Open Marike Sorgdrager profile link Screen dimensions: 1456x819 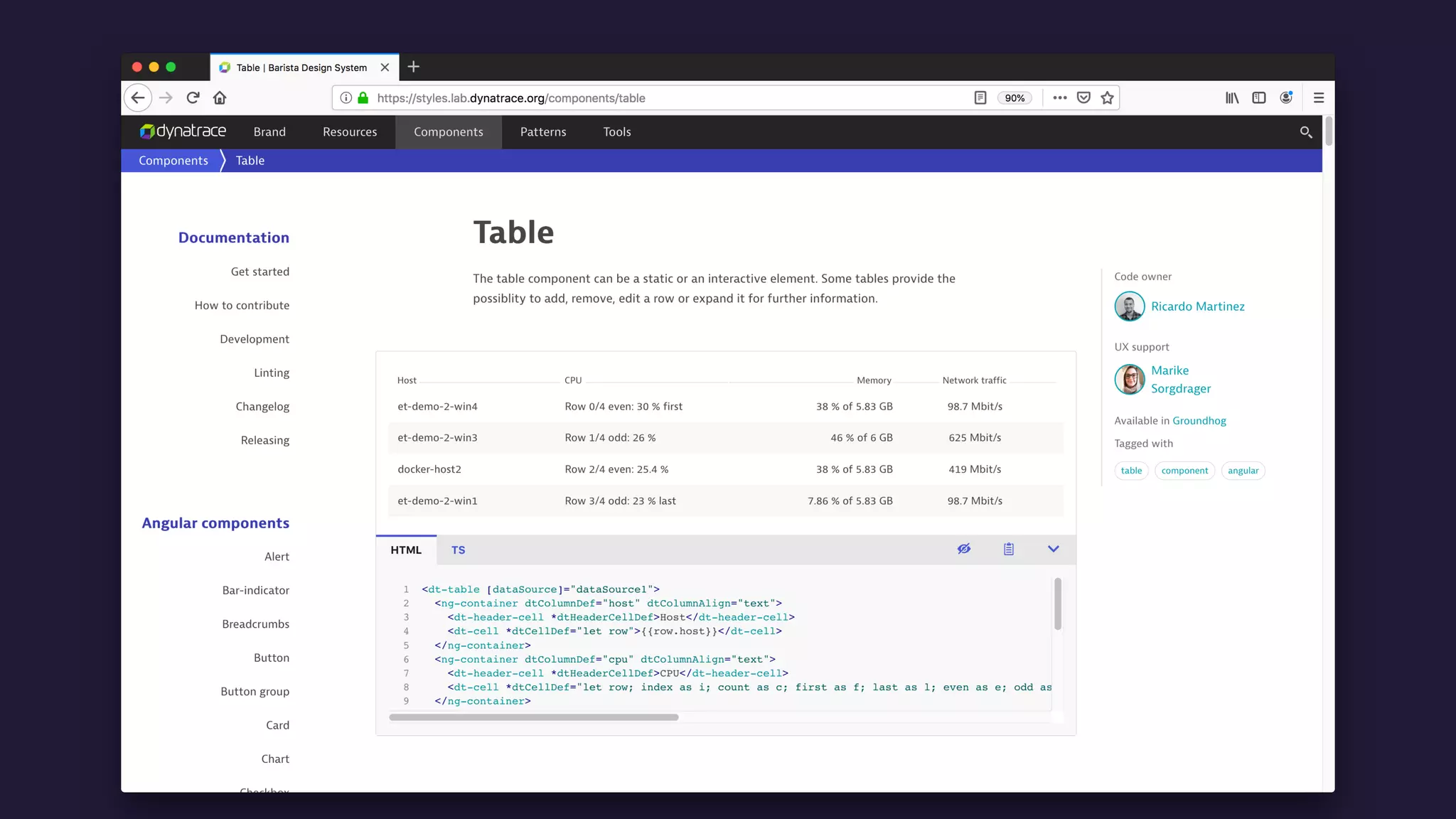pyautogui.click(x=1181, y=380)
